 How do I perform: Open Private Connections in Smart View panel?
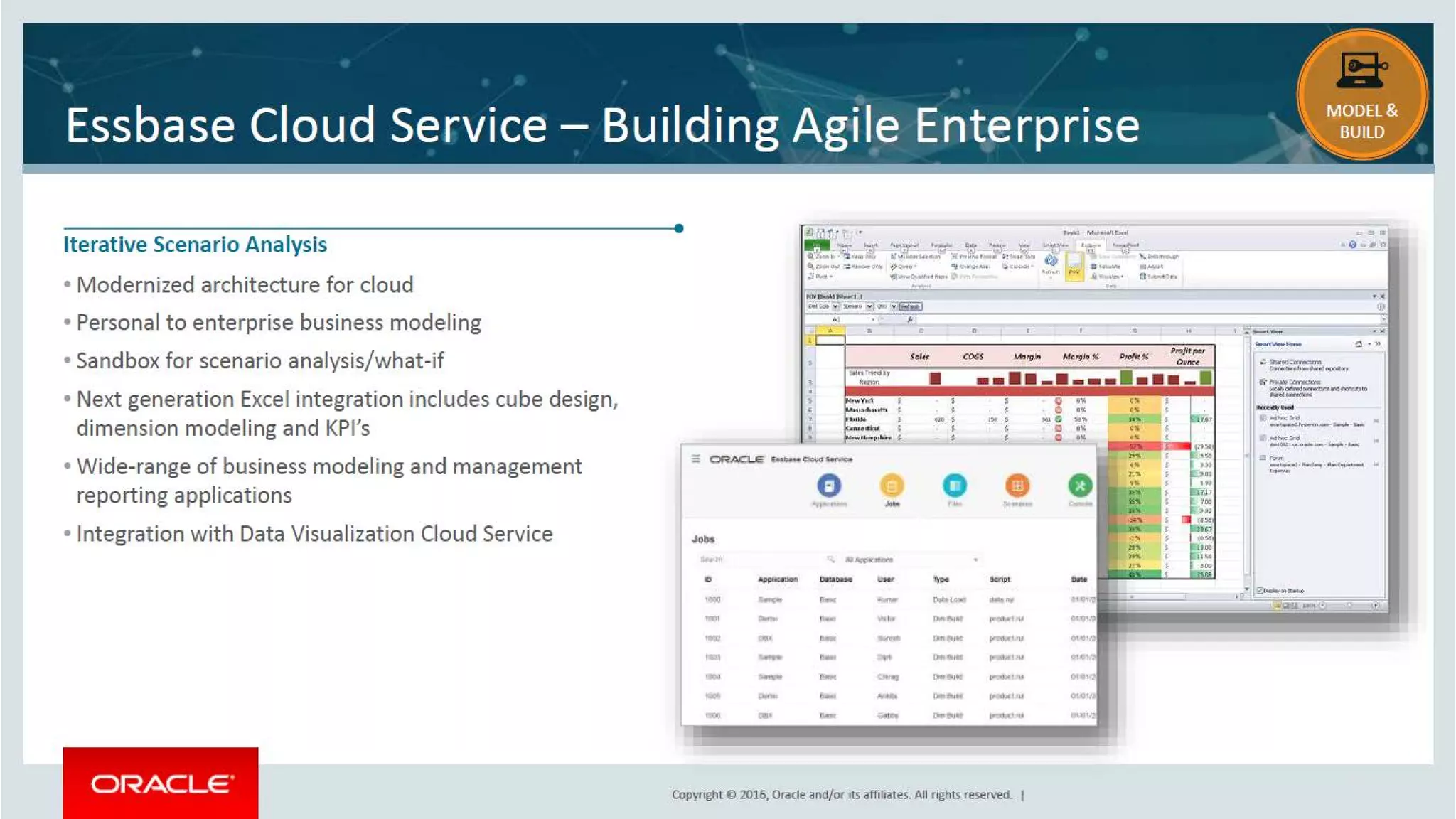point(1295,382)
